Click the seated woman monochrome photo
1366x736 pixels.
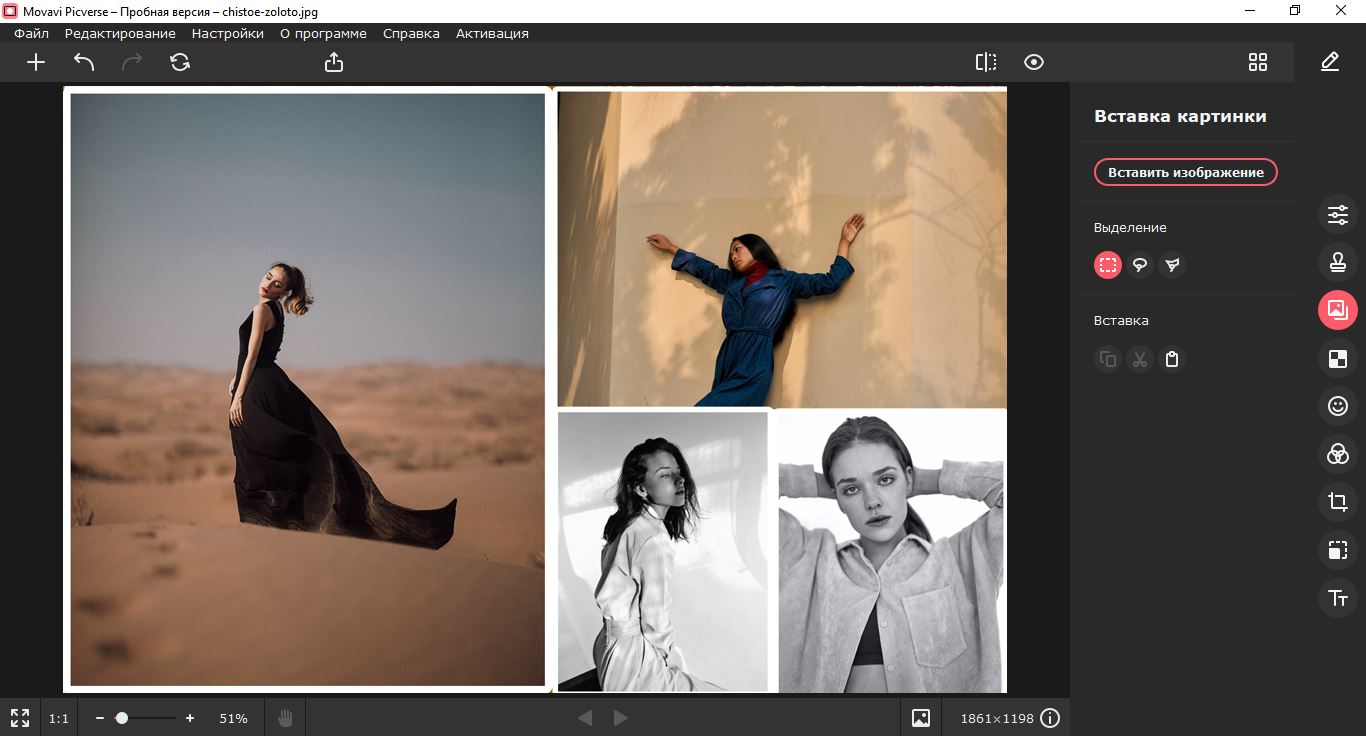(x=662, y=551)
